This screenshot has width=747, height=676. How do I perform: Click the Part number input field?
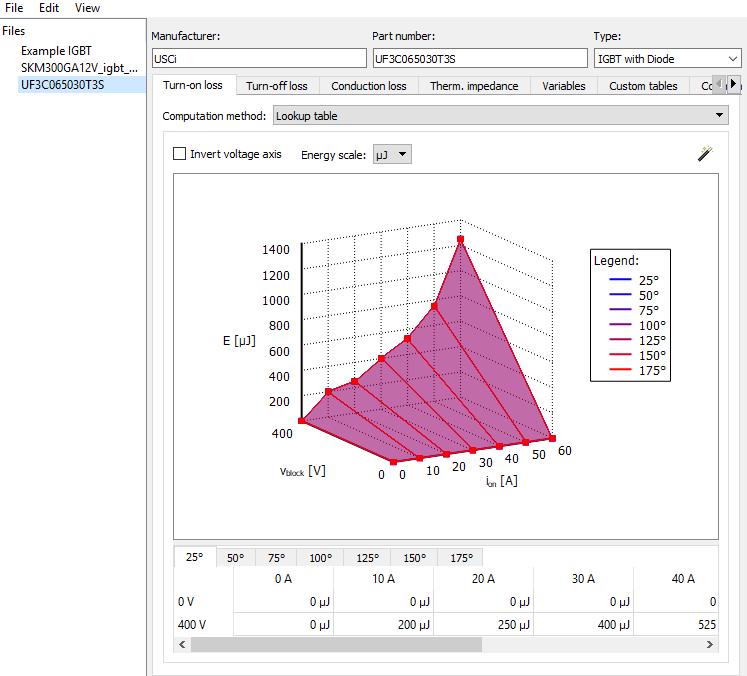[x=480, y=59]
